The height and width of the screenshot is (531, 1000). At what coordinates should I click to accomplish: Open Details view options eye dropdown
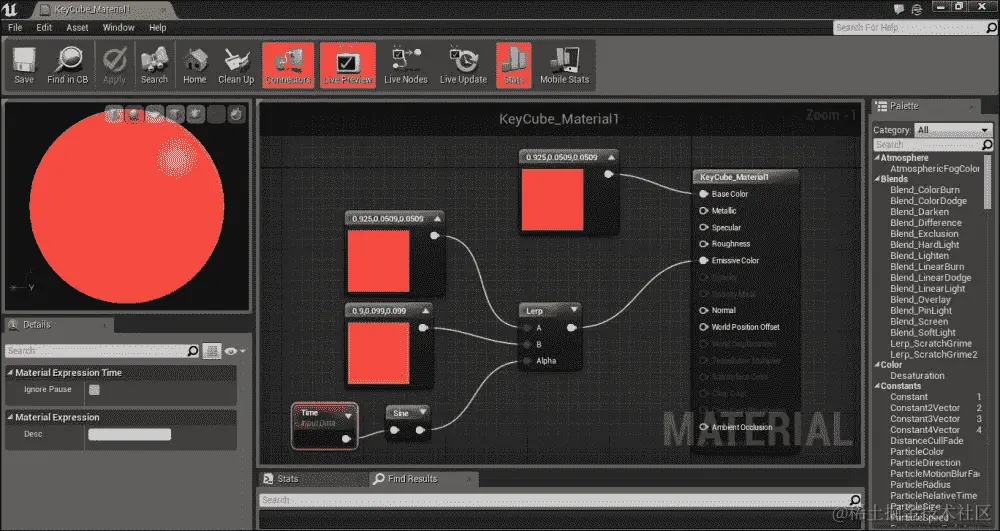235,351
